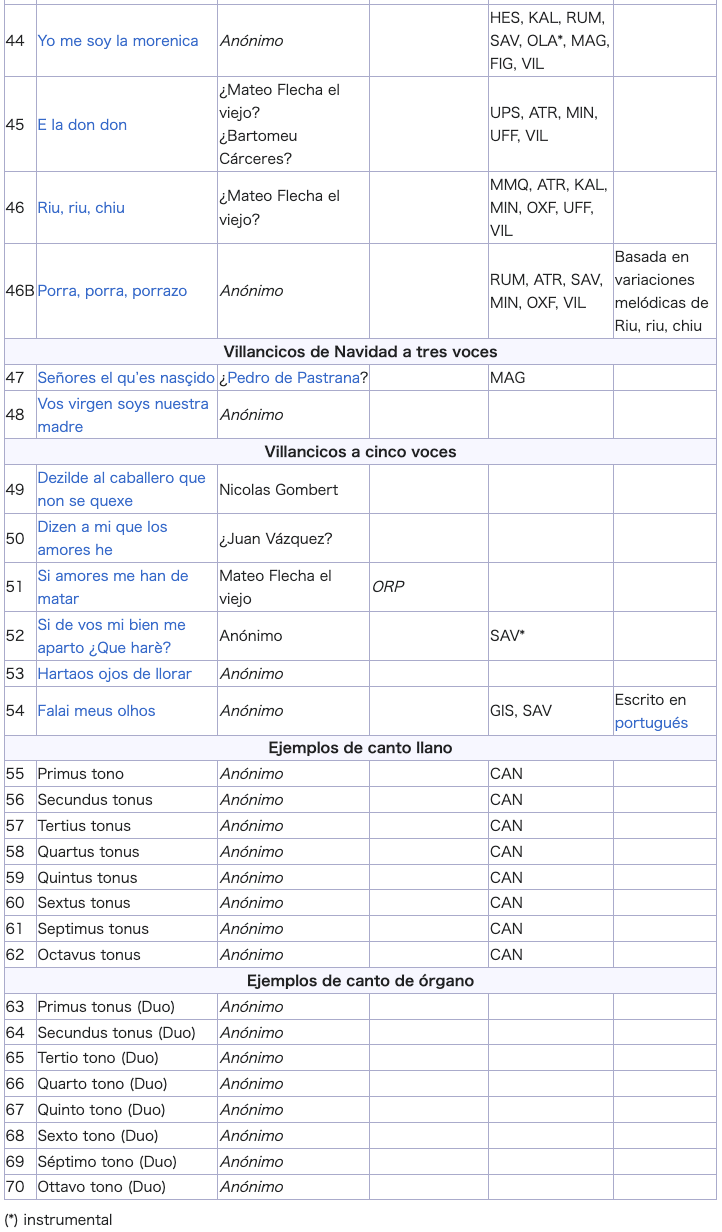Viewport: 722px width, 1232px height.
Task: Open 'Si amores me han de matar' link
Action: 113,587
